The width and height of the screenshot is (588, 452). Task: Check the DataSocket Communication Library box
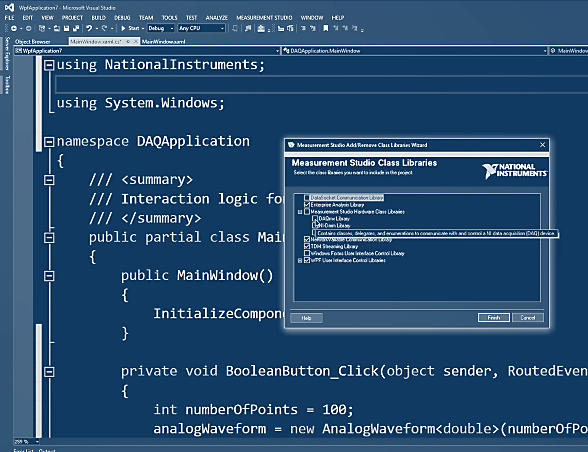[307, 198]
